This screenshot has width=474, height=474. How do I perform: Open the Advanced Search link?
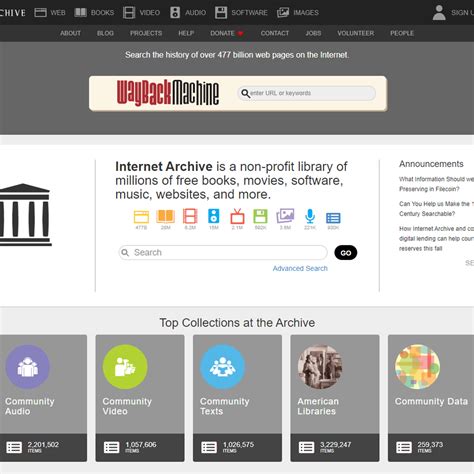[x=300, y=268]
